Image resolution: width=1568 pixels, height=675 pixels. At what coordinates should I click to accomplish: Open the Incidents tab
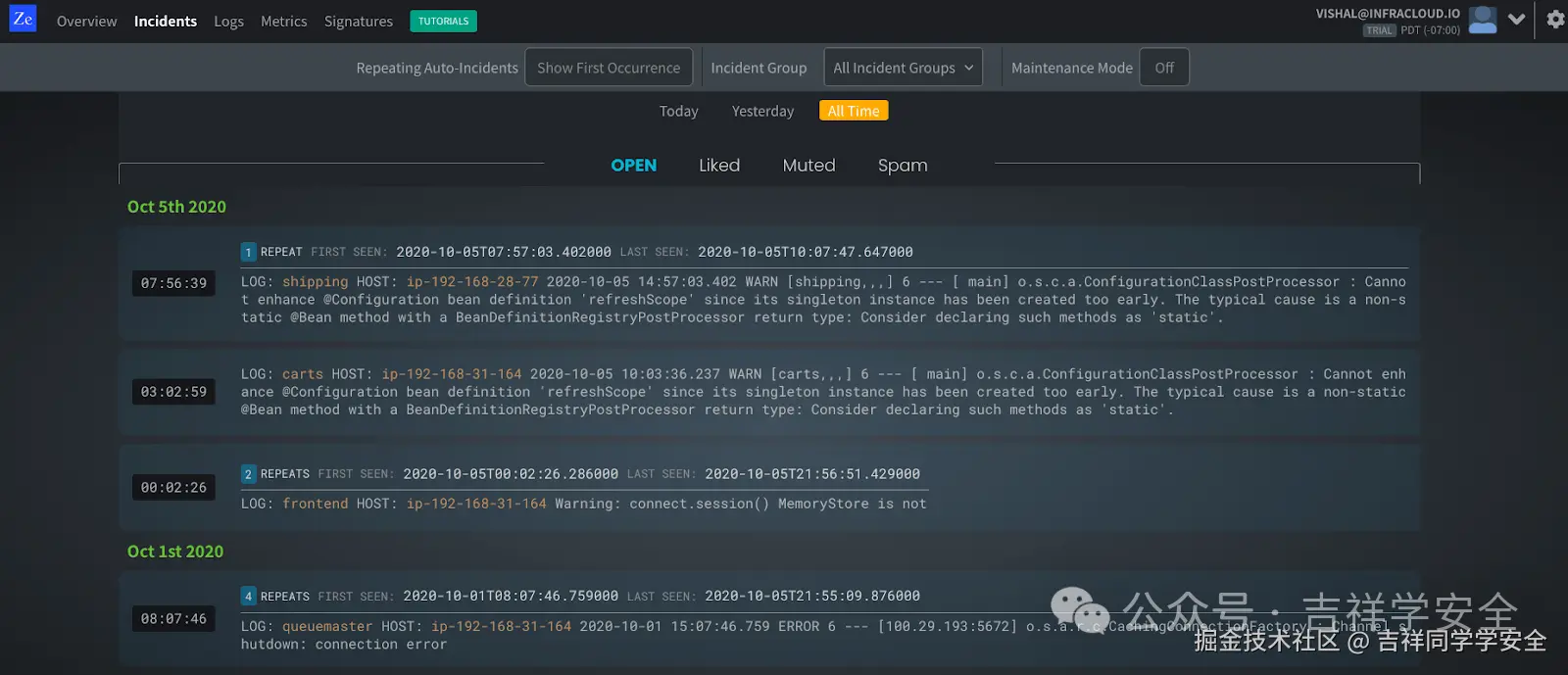(x=166, y=21)
